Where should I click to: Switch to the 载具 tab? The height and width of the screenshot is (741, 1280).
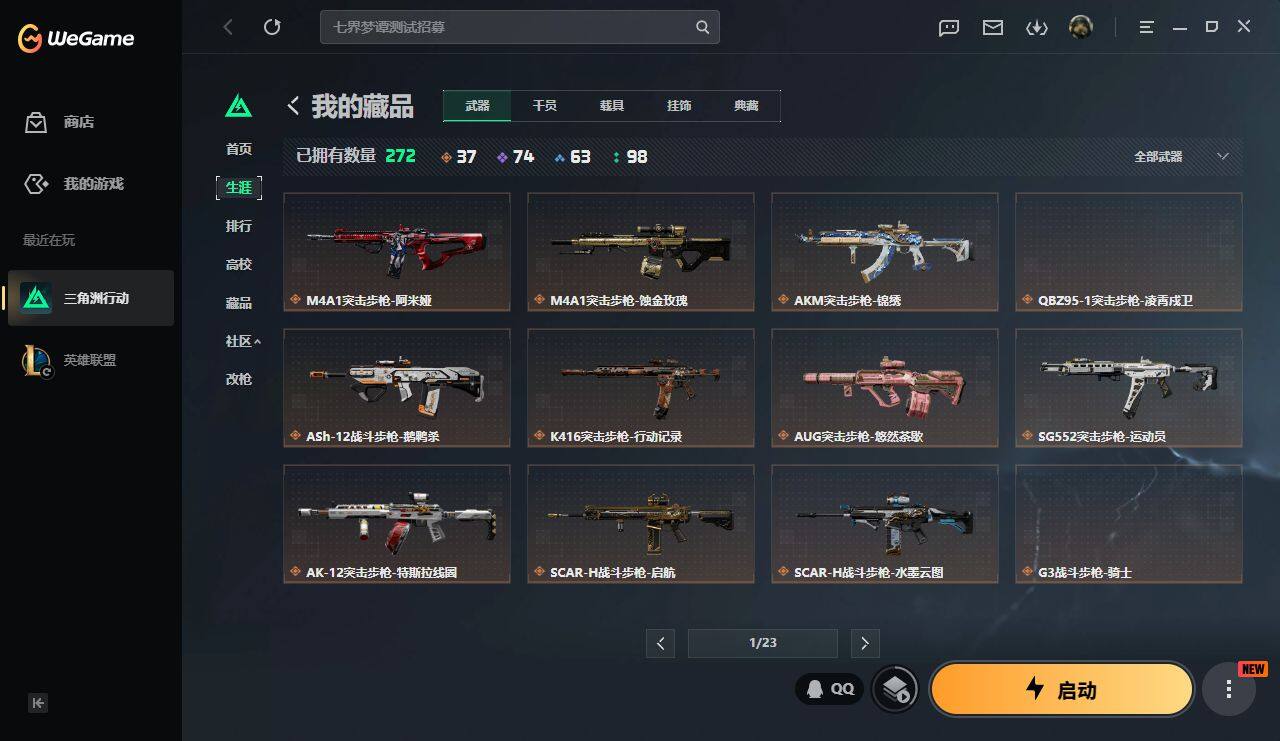pos(612,106)
